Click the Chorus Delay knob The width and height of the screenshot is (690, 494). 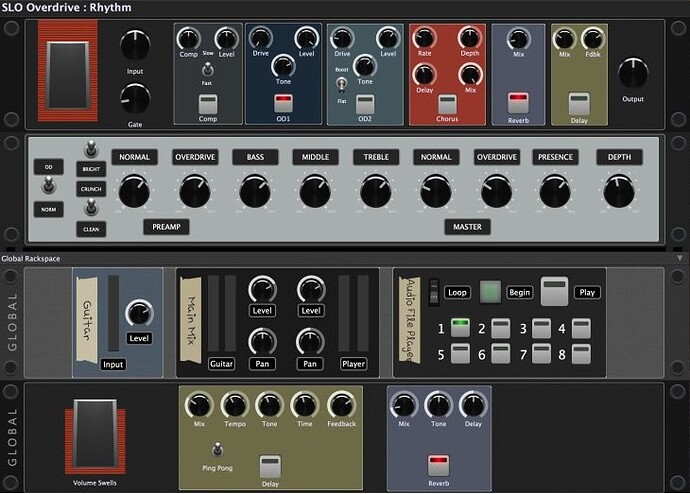click(424, 75)
